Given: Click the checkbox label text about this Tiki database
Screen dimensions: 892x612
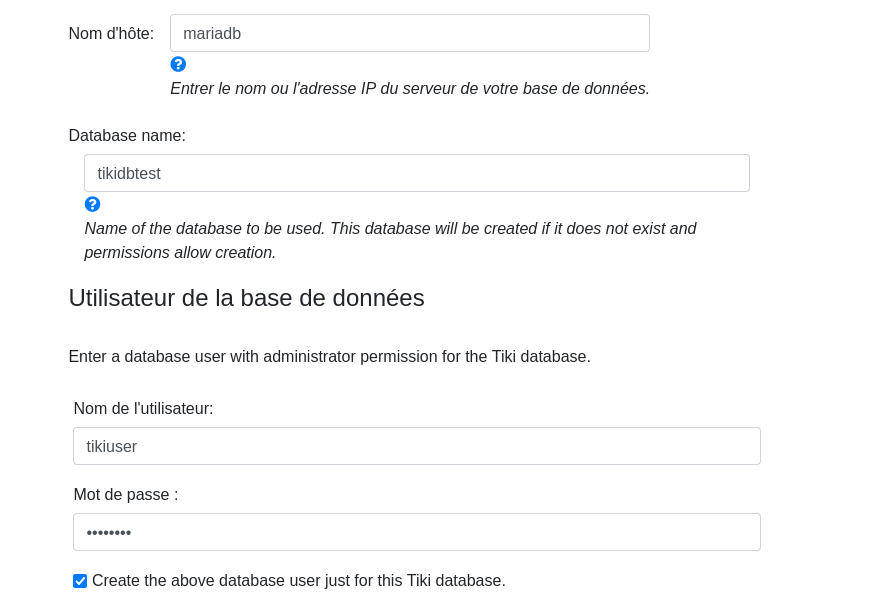Looking at the screenshot, I should click(298, 580).
